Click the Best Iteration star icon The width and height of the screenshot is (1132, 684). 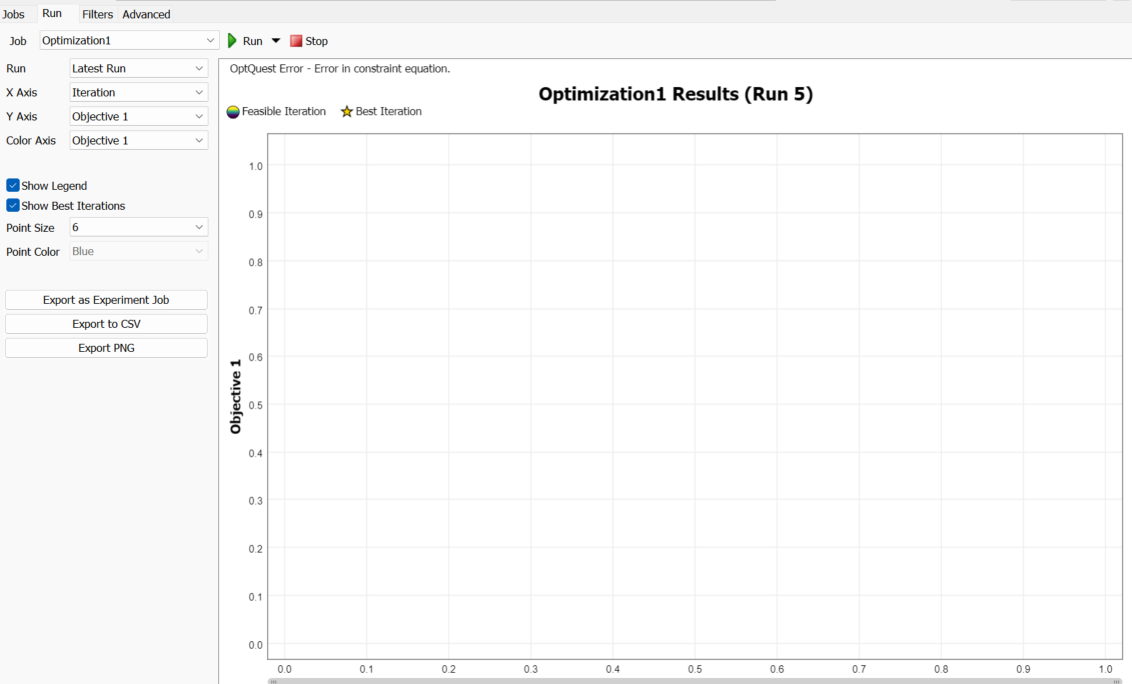pyautogui.click(x=347, y=112)
